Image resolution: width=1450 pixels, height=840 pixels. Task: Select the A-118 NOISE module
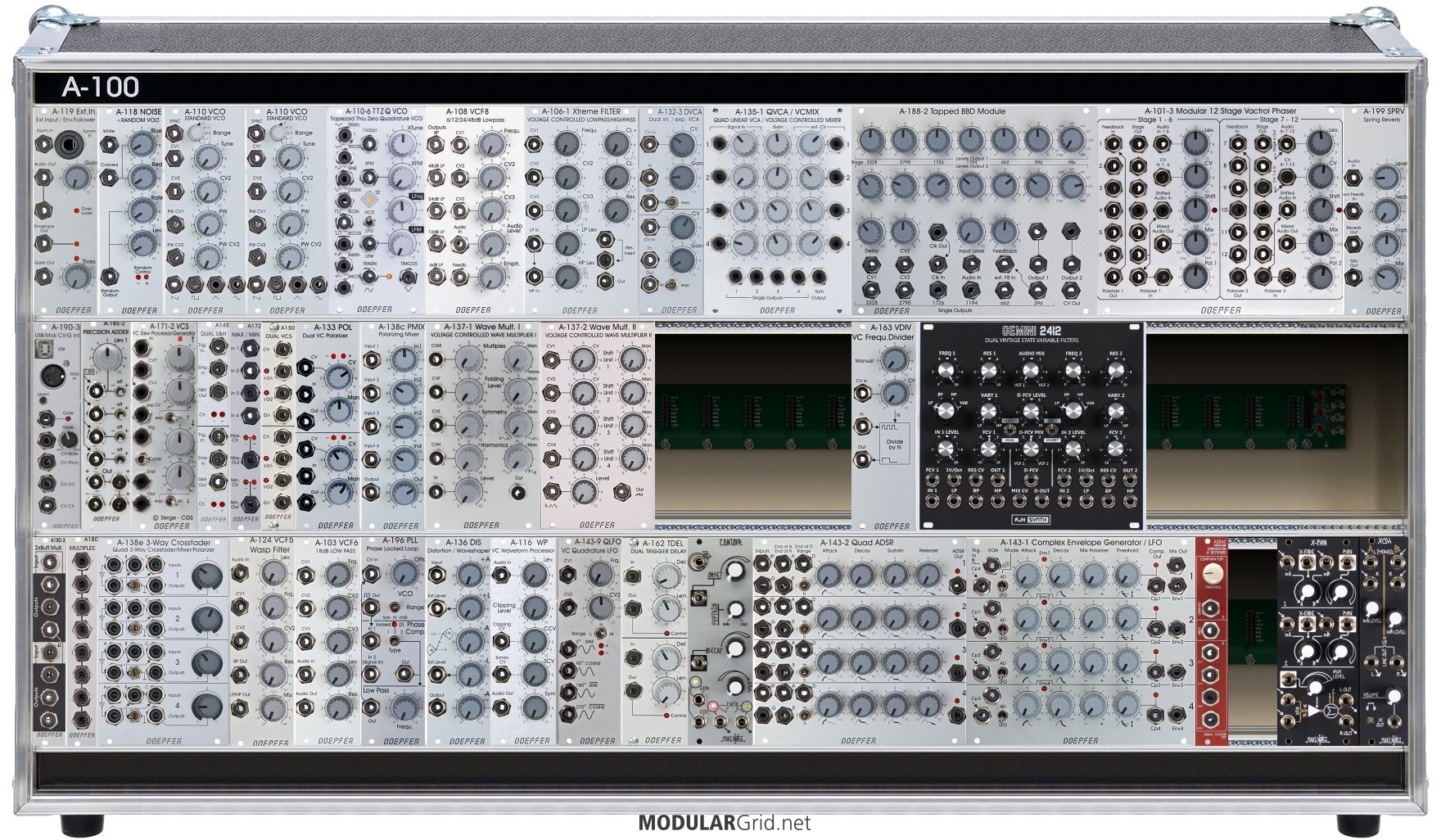point(131,210)
